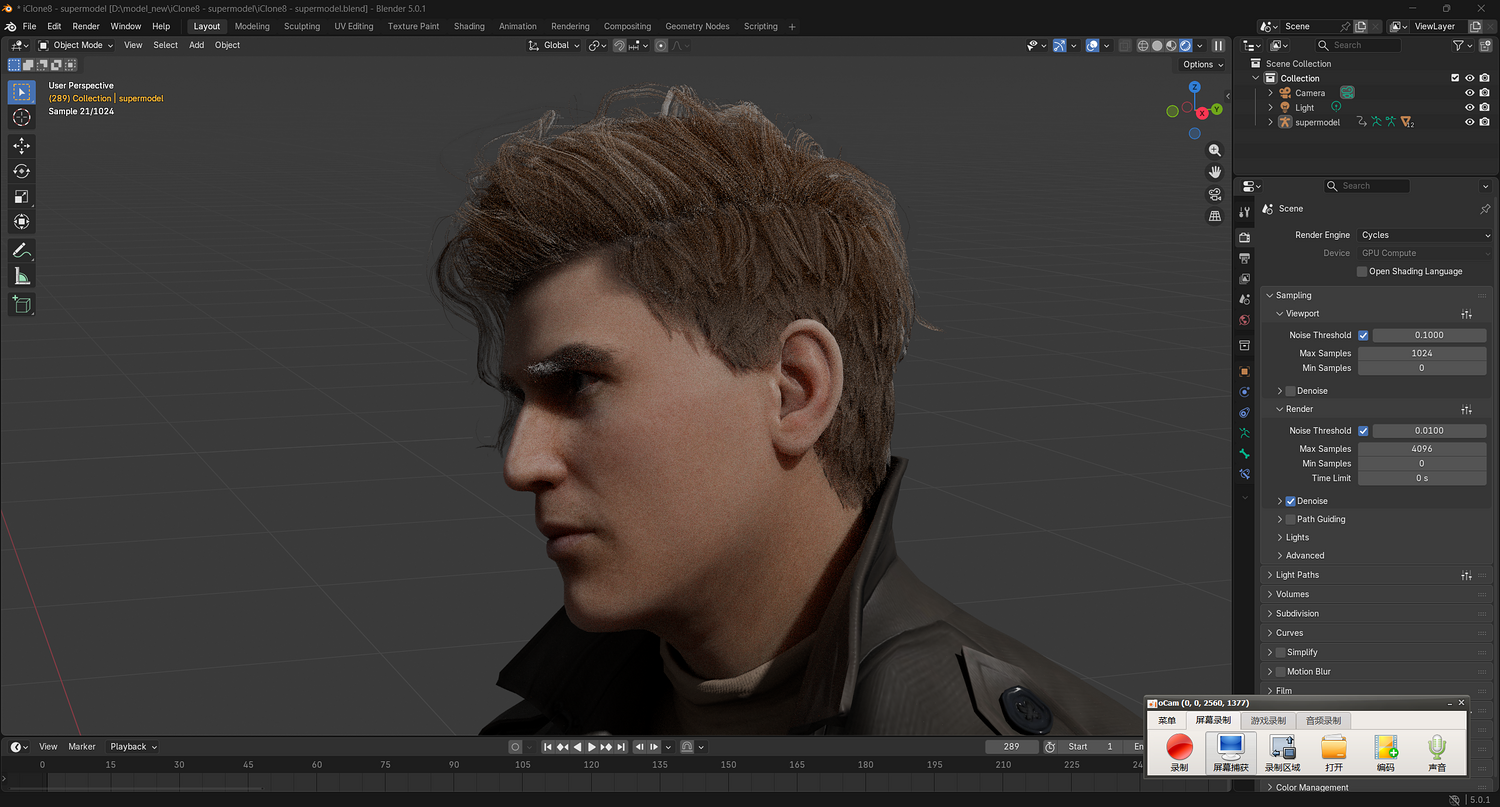The width and height of the screenshot is (1500, 807).
Task: Open the Object Mode dropdown
Action: coord(76,45)
